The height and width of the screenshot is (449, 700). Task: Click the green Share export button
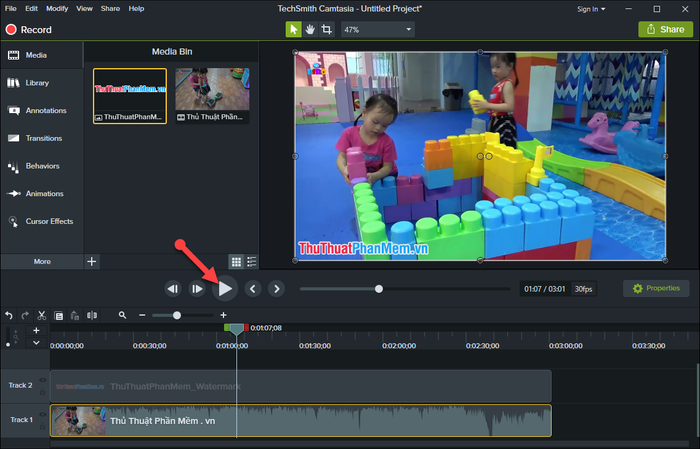coord(666,29)
